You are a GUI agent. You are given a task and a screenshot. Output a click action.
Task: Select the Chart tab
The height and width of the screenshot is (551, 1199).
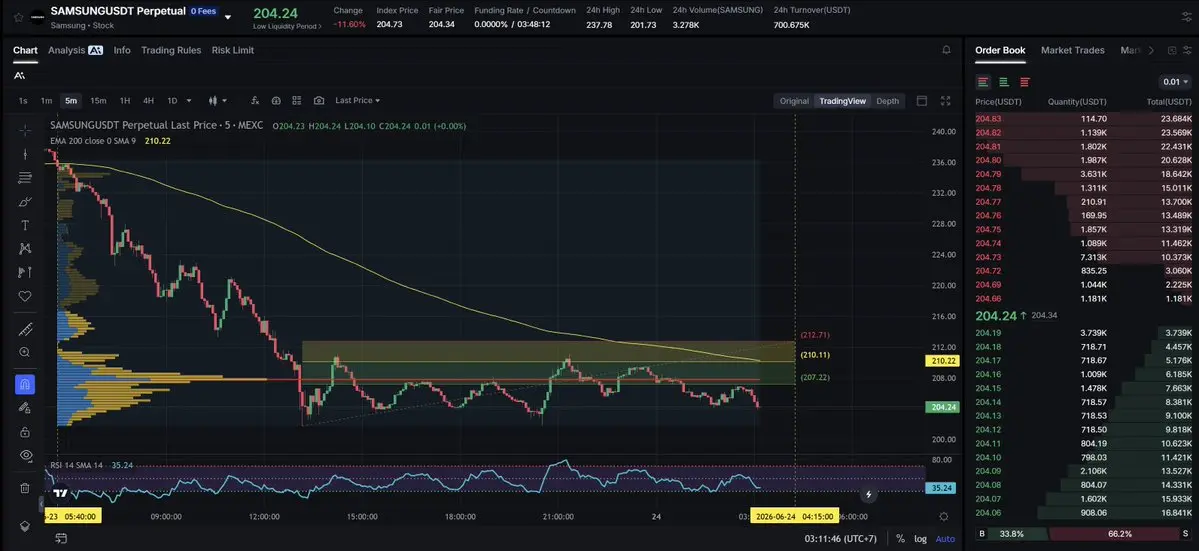pyautogui.click(x=24, y=50)
